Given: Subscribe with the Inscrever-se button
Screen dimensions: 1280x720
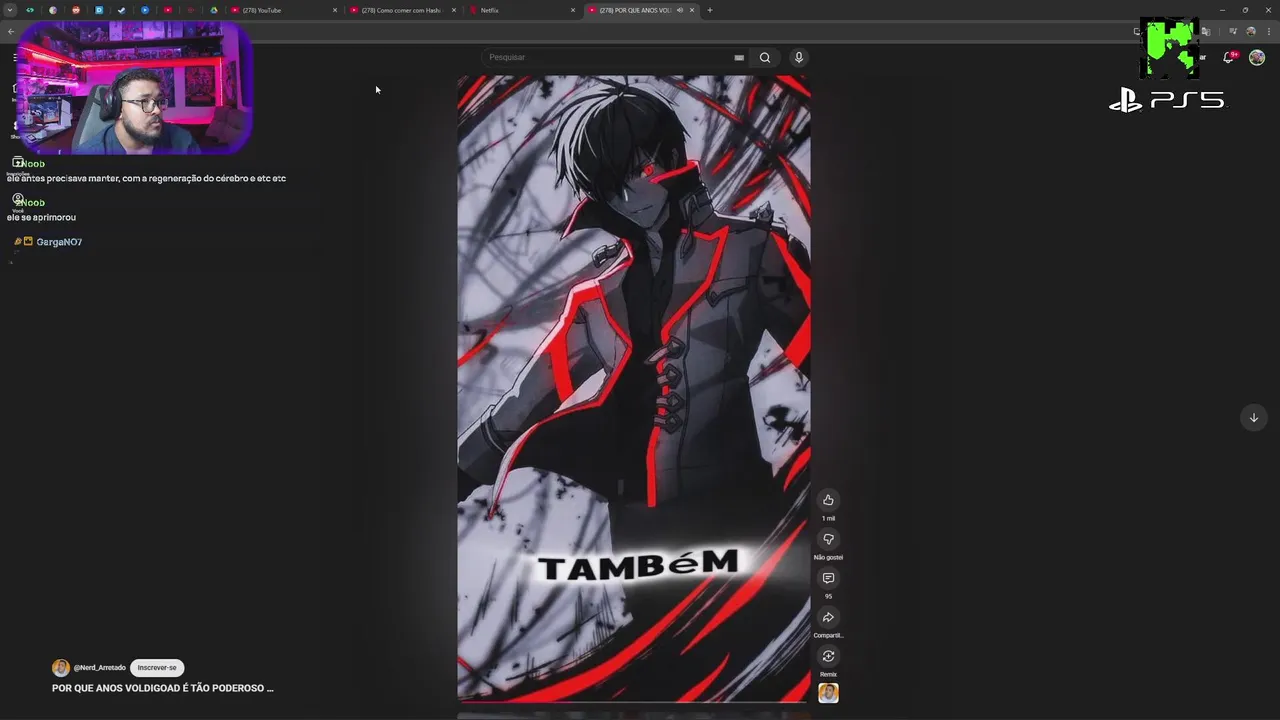Looking at the screenshot, I should 157,667.
